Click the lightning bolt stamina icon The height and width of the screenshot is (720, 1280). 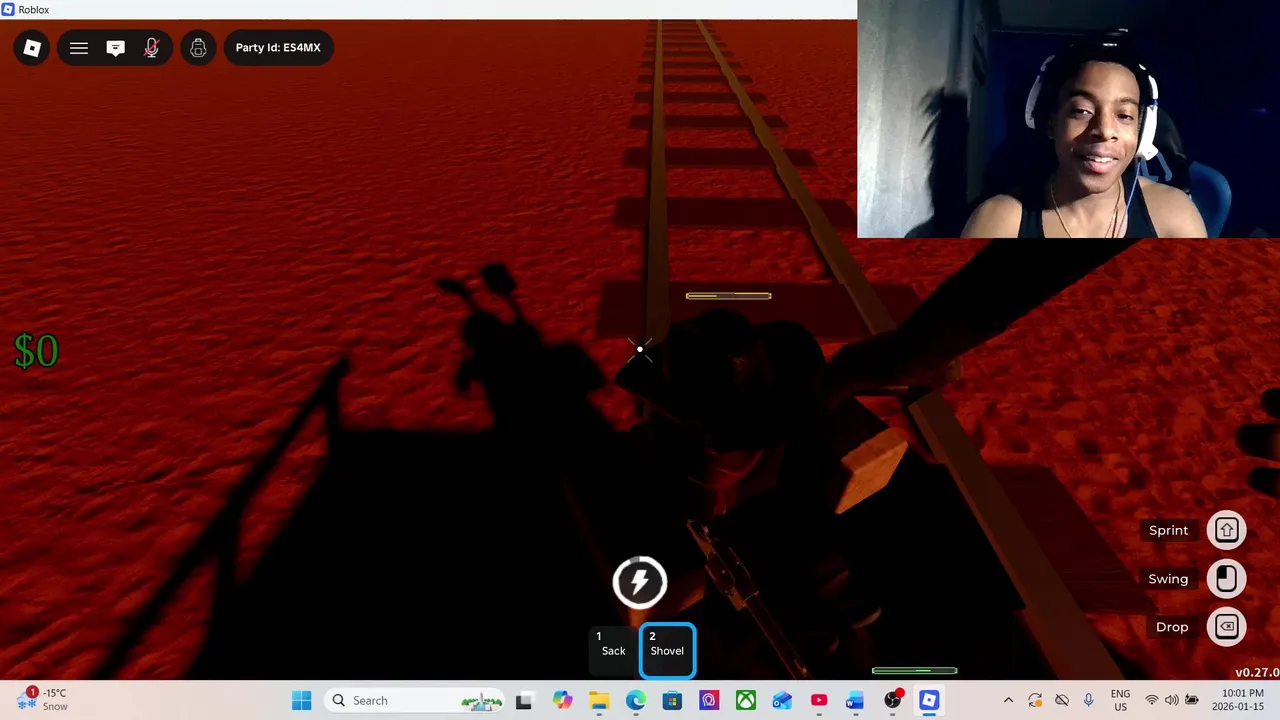point(640,582)
